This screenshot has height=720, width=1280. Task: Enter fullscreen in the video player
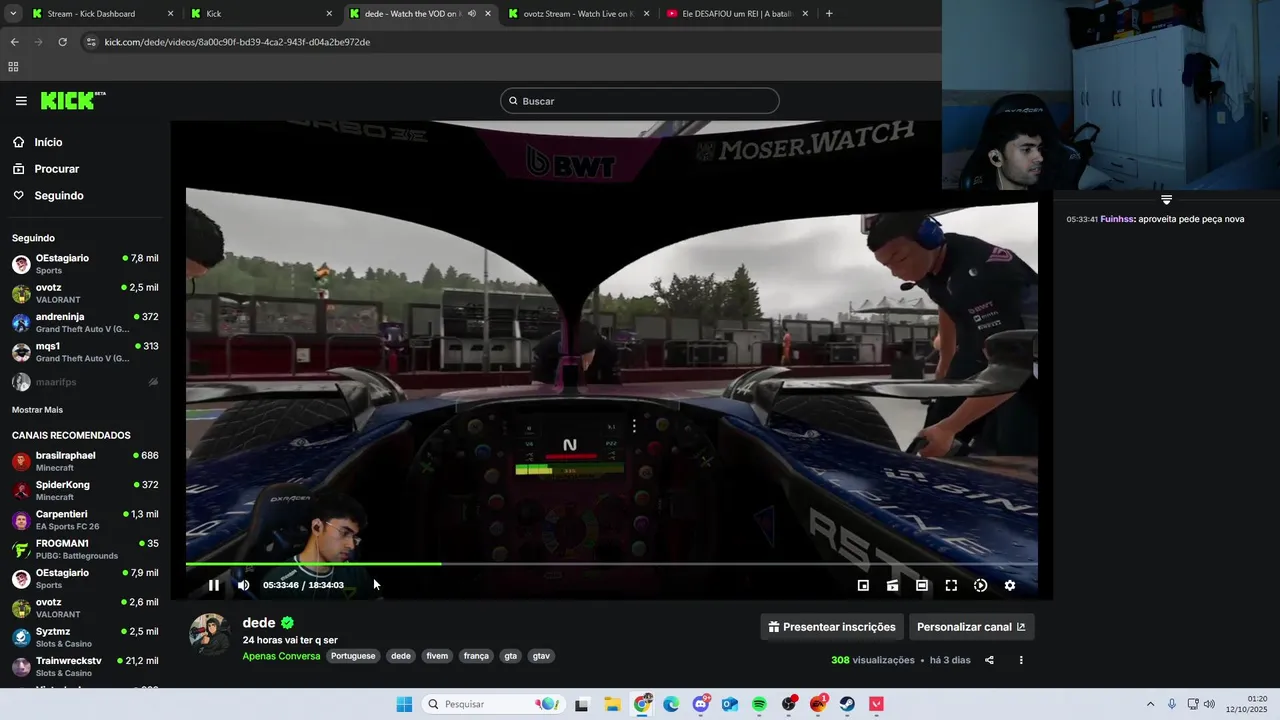coord(951,585)
